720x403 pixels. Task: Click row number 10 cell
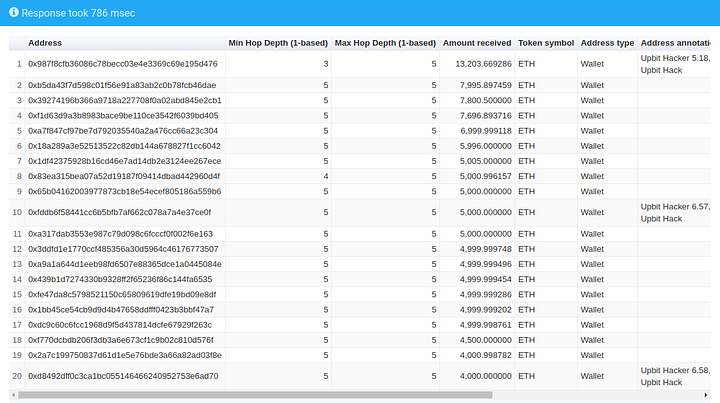point(17,213)
